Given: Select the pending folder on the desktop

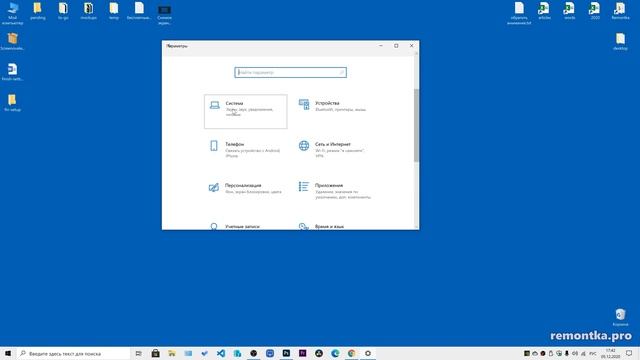Looking at the screenshot, I should (38, 11).
